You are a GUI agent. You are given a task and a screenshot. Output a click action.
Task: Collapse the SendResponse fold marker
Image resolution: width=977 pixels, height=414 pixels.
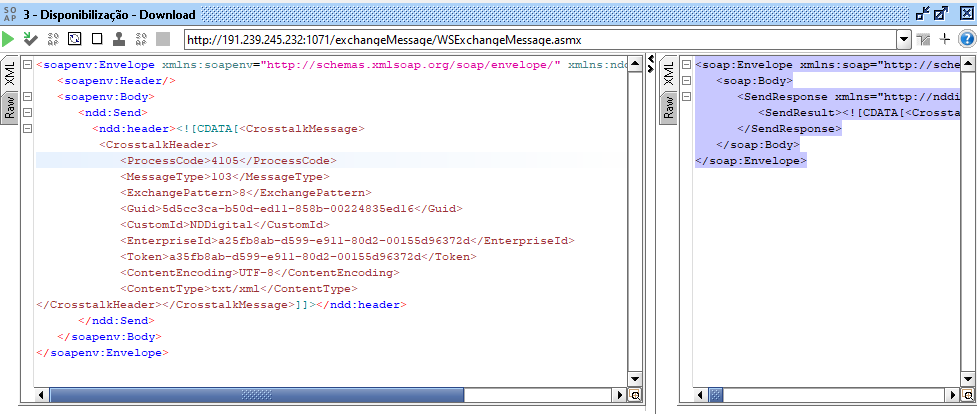coord(685,97)
